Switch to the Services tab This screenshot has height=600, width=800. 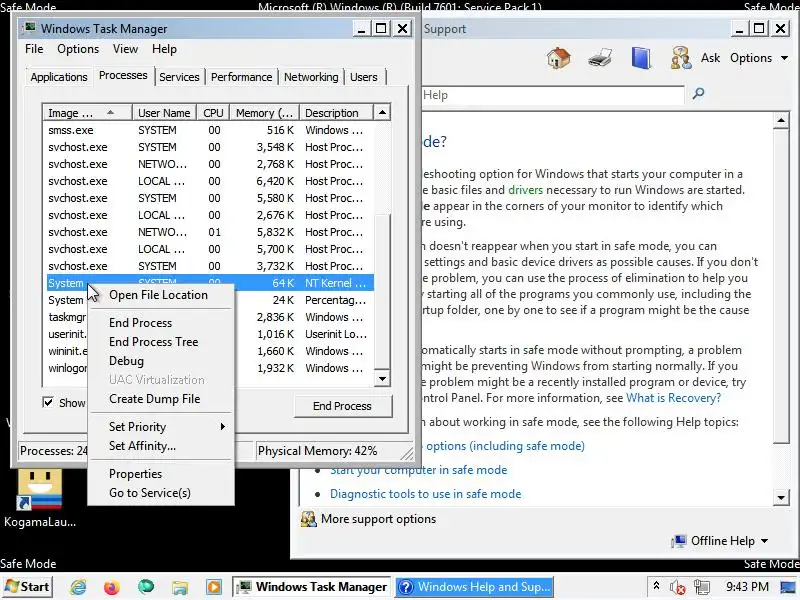click(179, 77)
